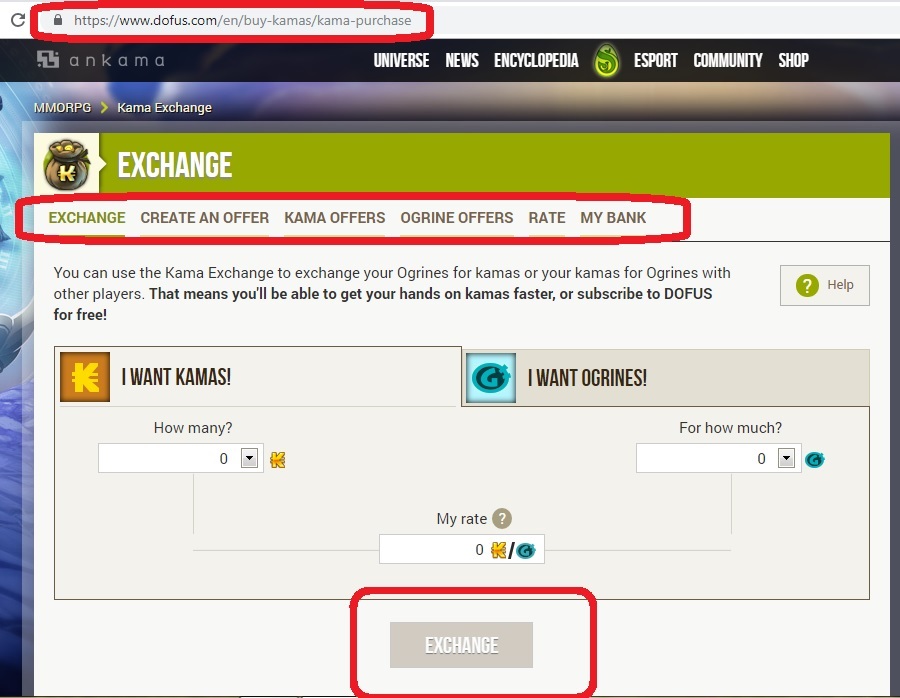Open the News menu
Viewport: 900px width, 698px height.
(462, 60)
